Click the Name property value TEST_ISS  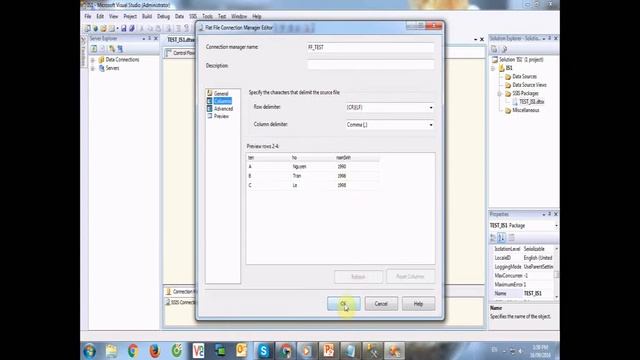pos(533,293)
